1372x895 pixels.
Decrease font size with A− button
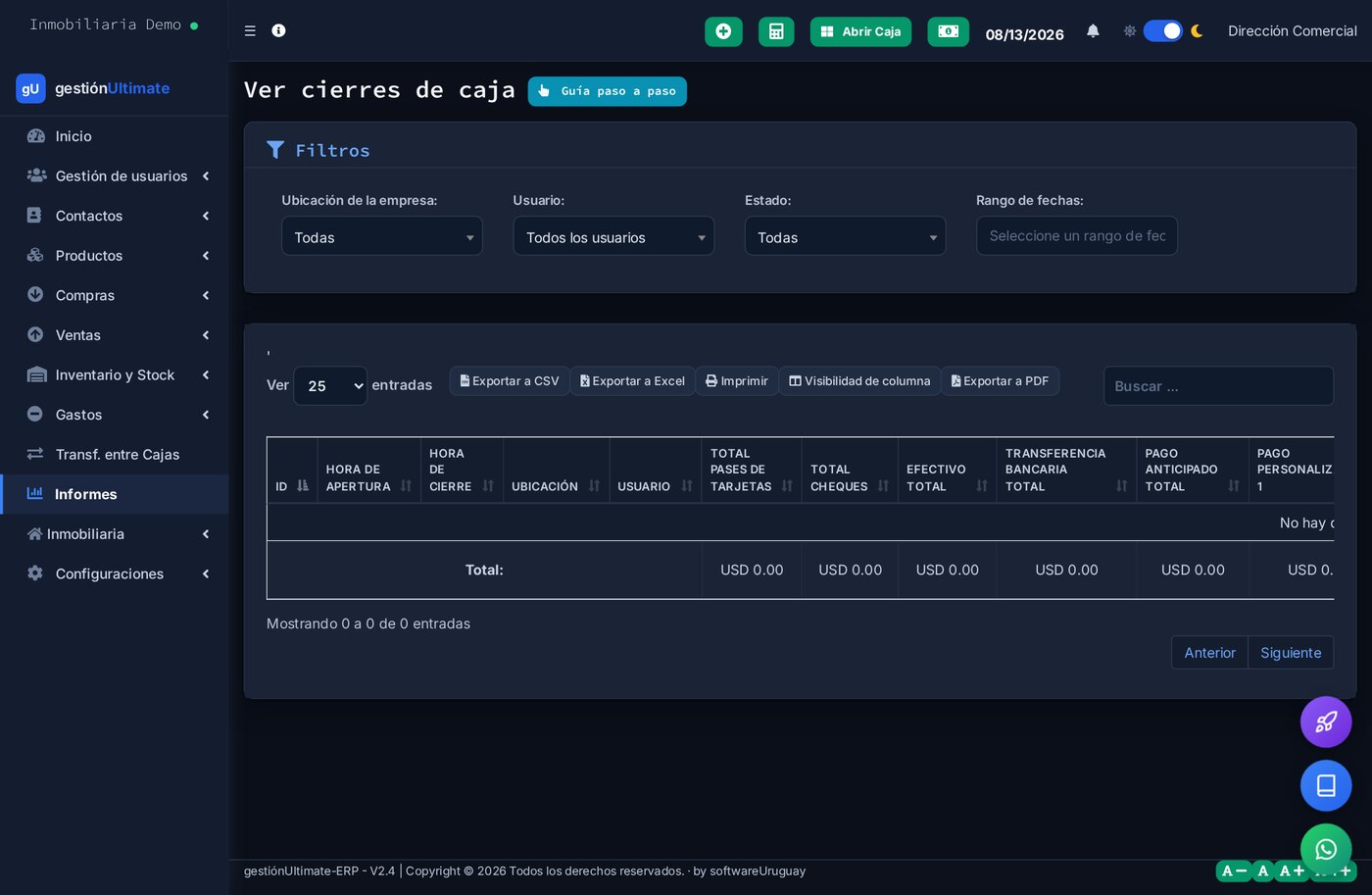(x=1233, y=870)
